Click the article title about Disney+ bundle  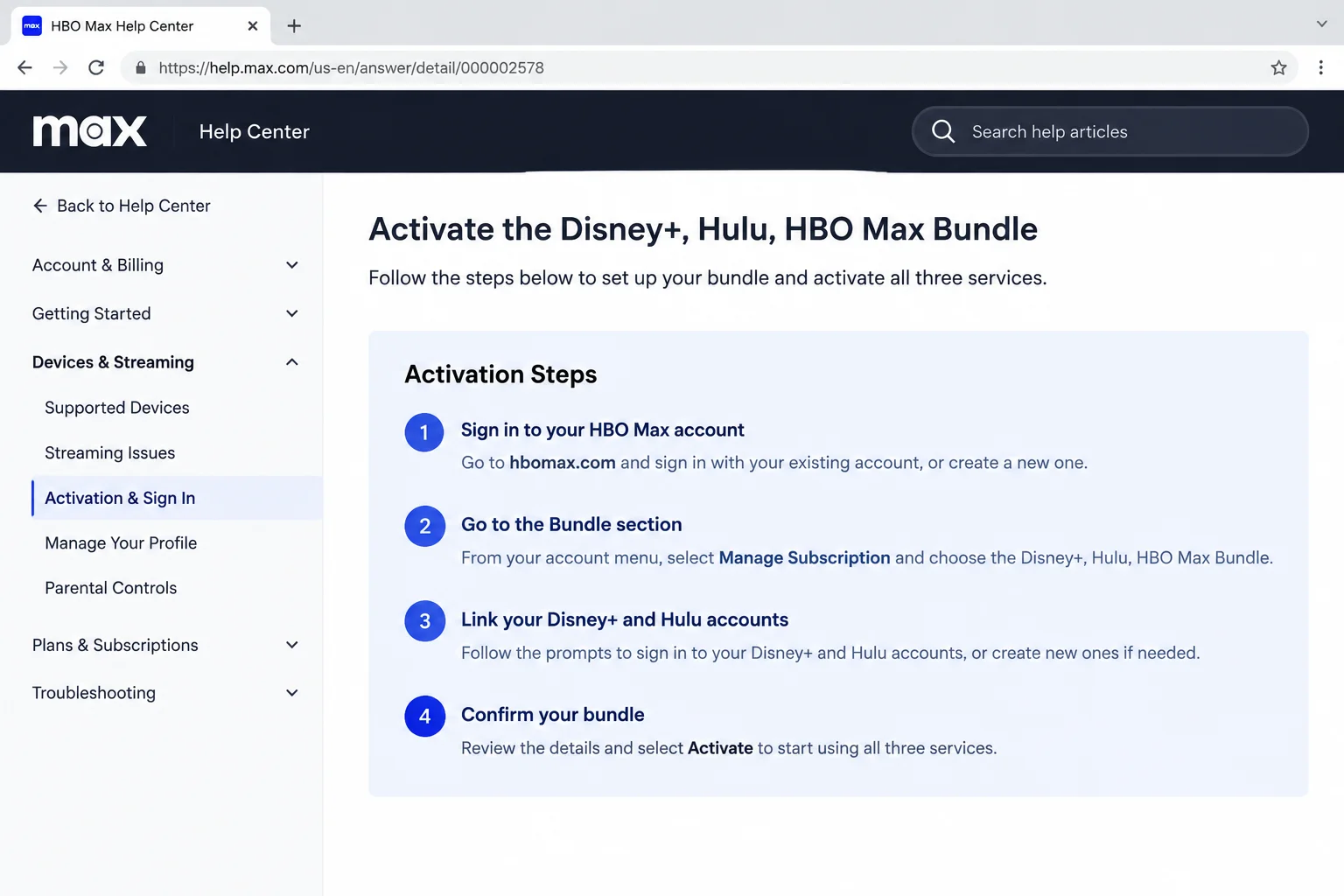703,229
